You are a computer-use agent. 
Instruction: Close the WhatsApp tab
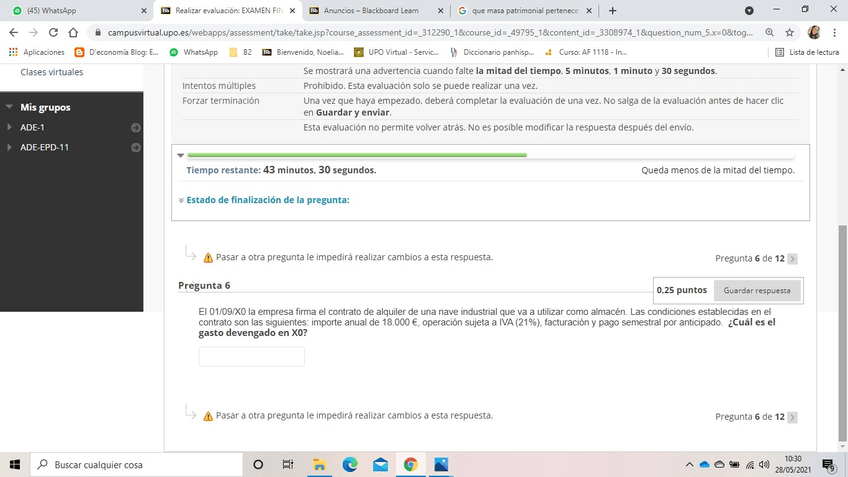click(x=143, y=10)
